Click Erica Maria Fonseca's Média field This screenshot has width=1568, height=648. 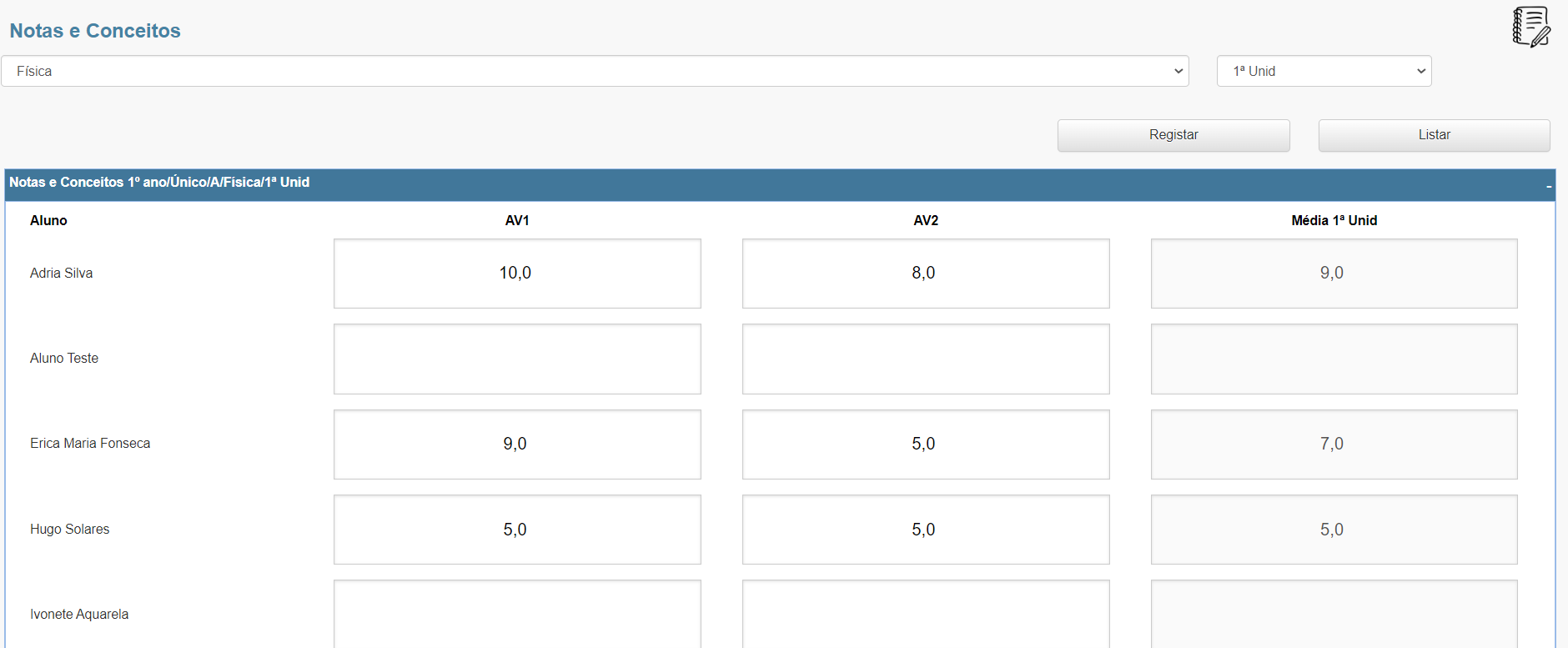[1334, 445]
